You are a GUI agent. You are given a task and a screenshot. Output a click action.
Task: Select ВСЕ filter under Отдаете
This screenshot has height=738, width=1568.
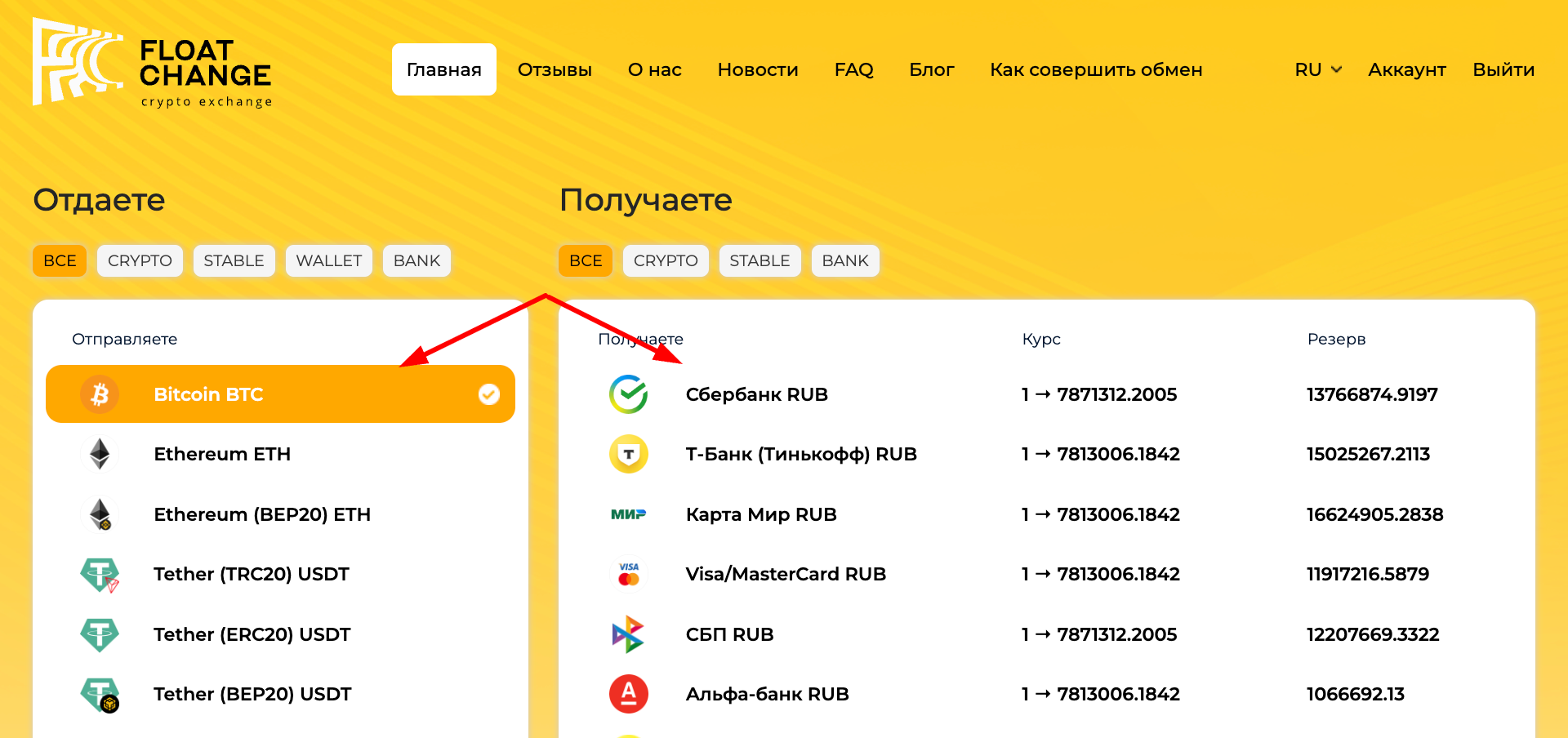click(60, 260)
